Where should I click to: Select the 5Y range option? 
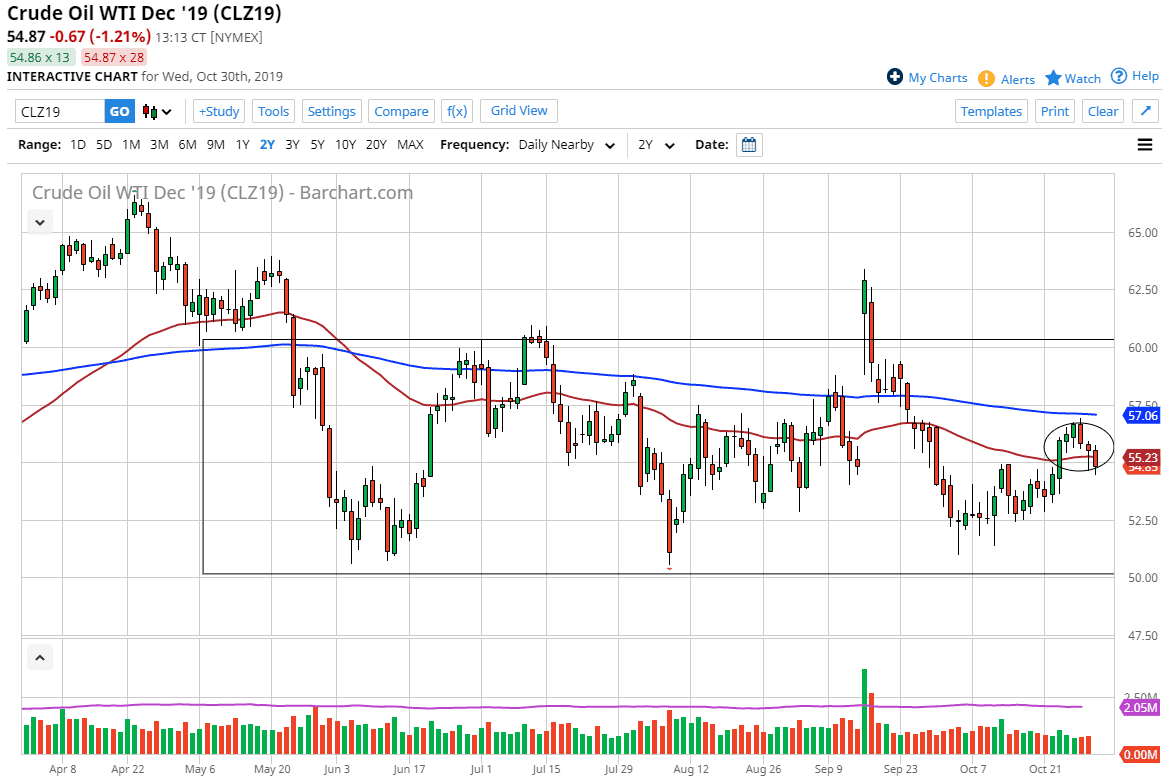coord(317,145)
